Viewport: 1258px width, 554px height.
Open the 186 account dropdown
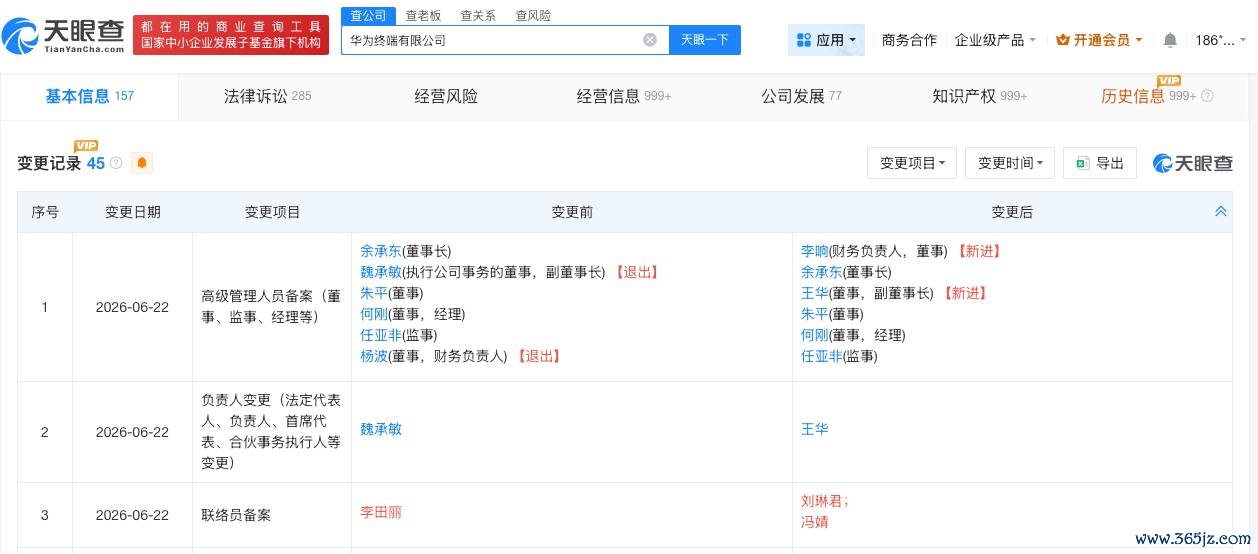coord(1221,40)
